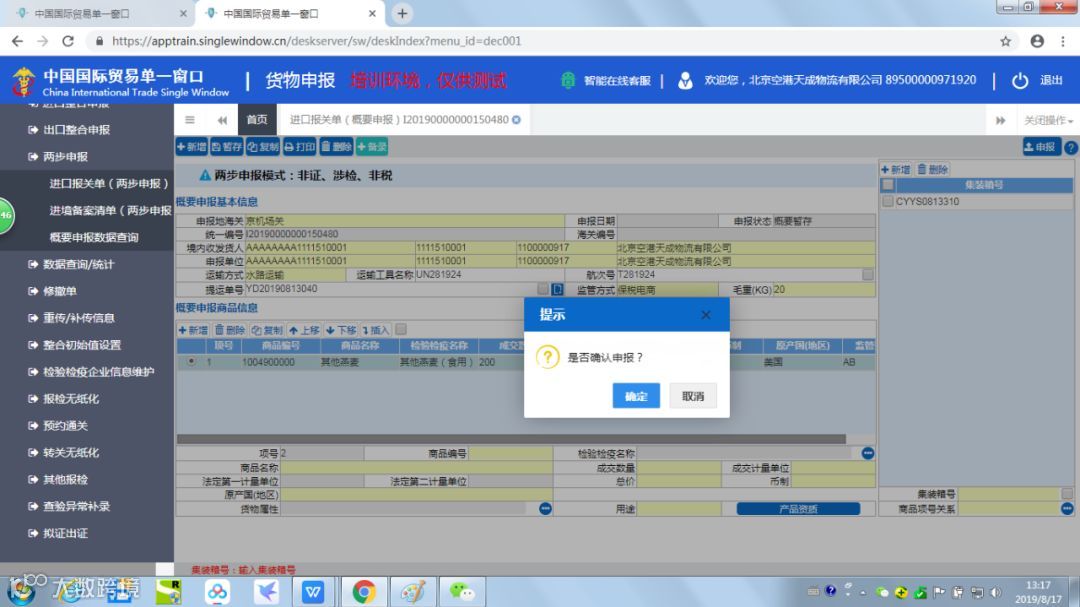Click the horizontal scrollbar under goods table
Viewport: 1080px width, 607px height.
pos(511,439)
